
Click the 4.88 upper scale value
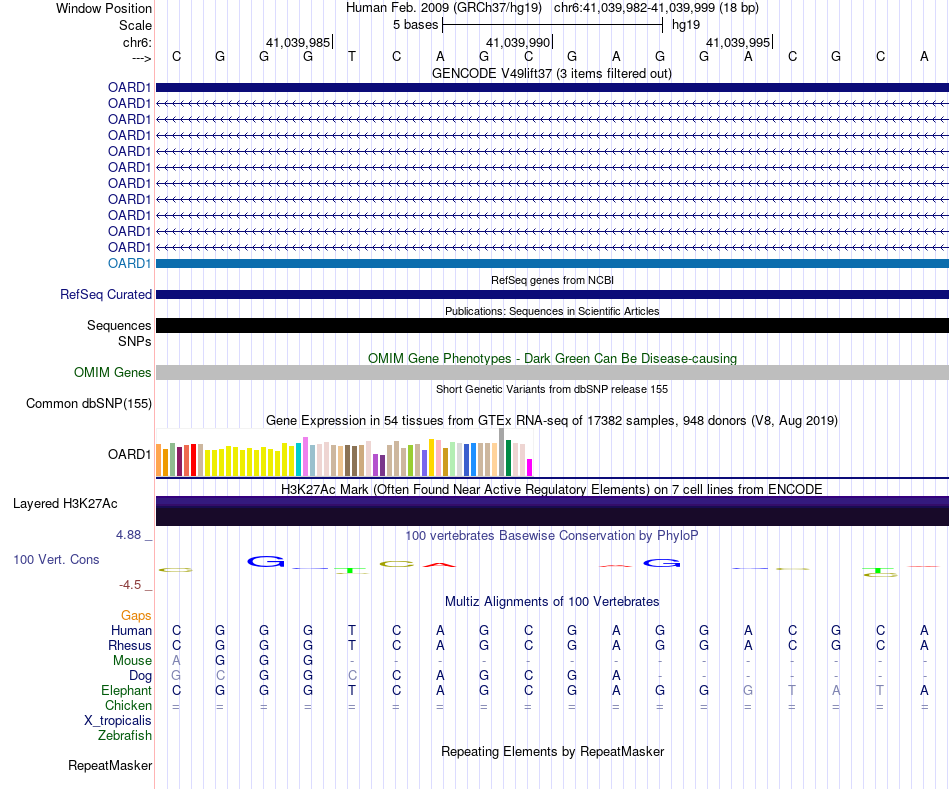pyautogui.click(x=128, y=535)
